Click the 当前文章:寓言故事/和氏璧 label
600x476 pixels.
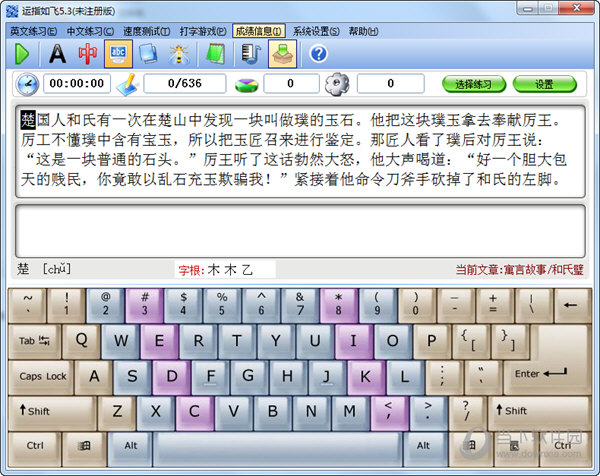click(519, 270)
